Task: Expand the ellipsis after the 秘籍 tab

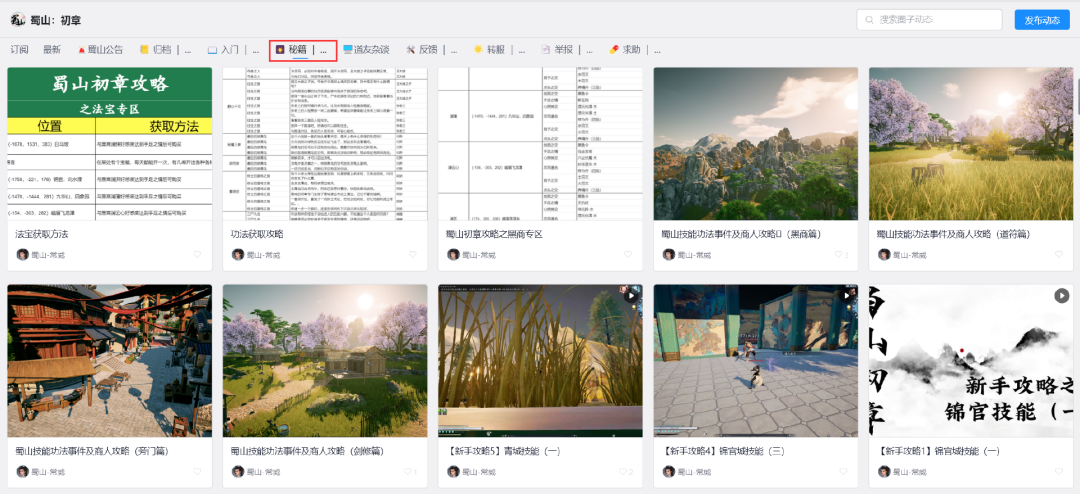Action: click(x=324, y=50)
